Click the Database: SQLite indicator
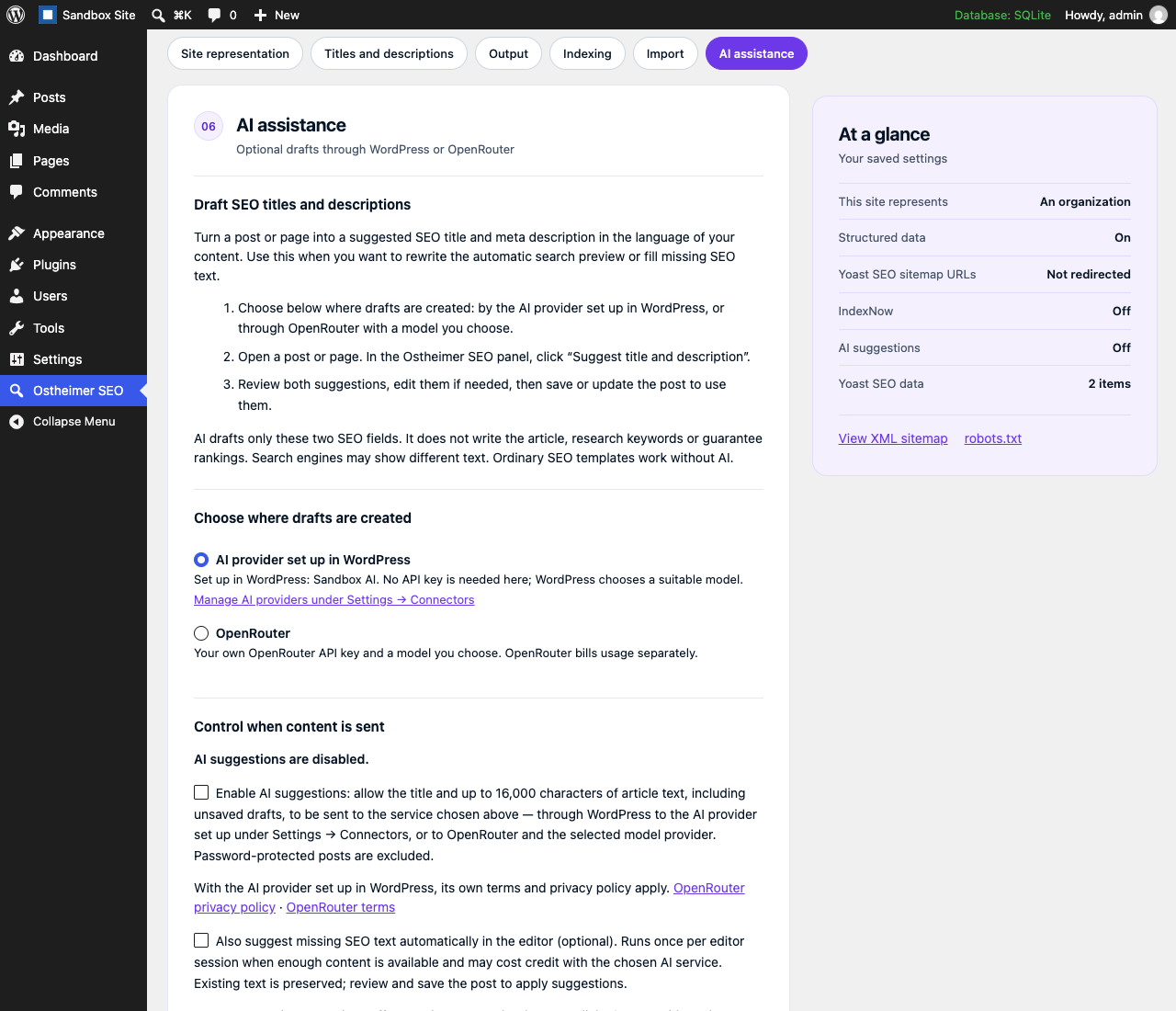This screenshot has height=1011, width=1176. 1002,15
